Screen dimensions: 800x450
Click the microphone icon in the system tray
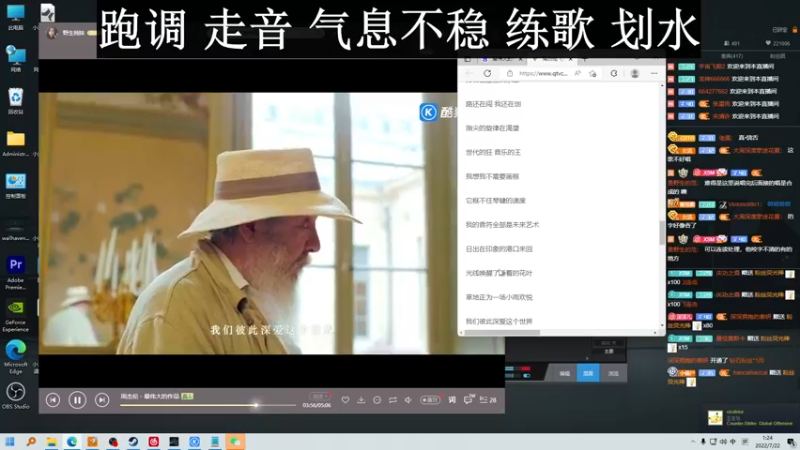(x=703, y=442)
